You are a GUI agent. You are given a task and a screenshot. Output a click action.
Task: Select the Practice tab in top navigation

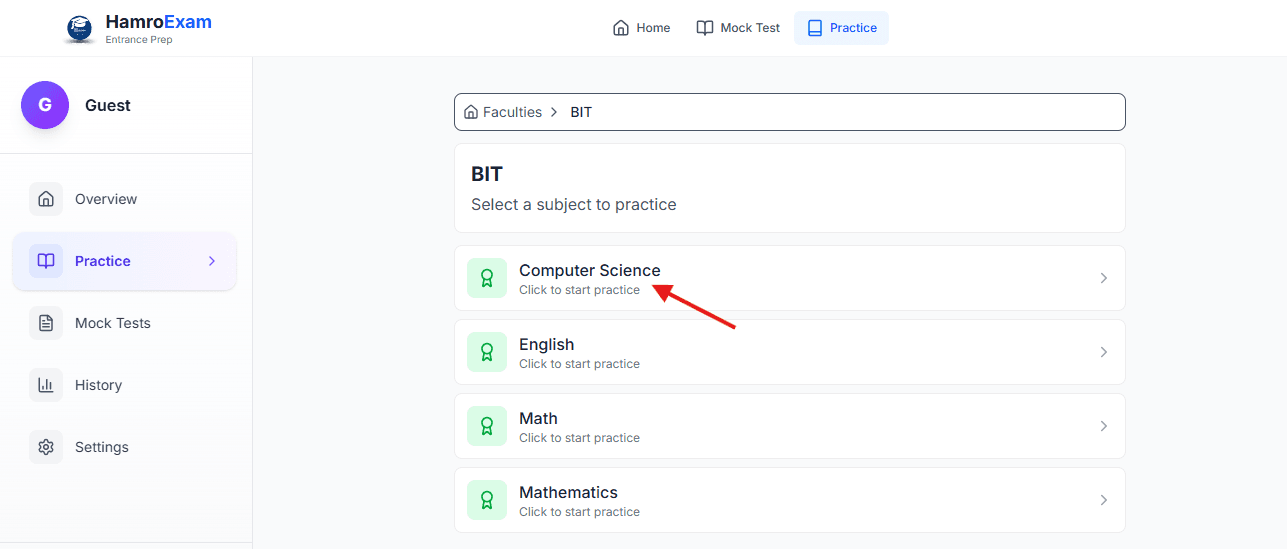(x=841, y=28)
